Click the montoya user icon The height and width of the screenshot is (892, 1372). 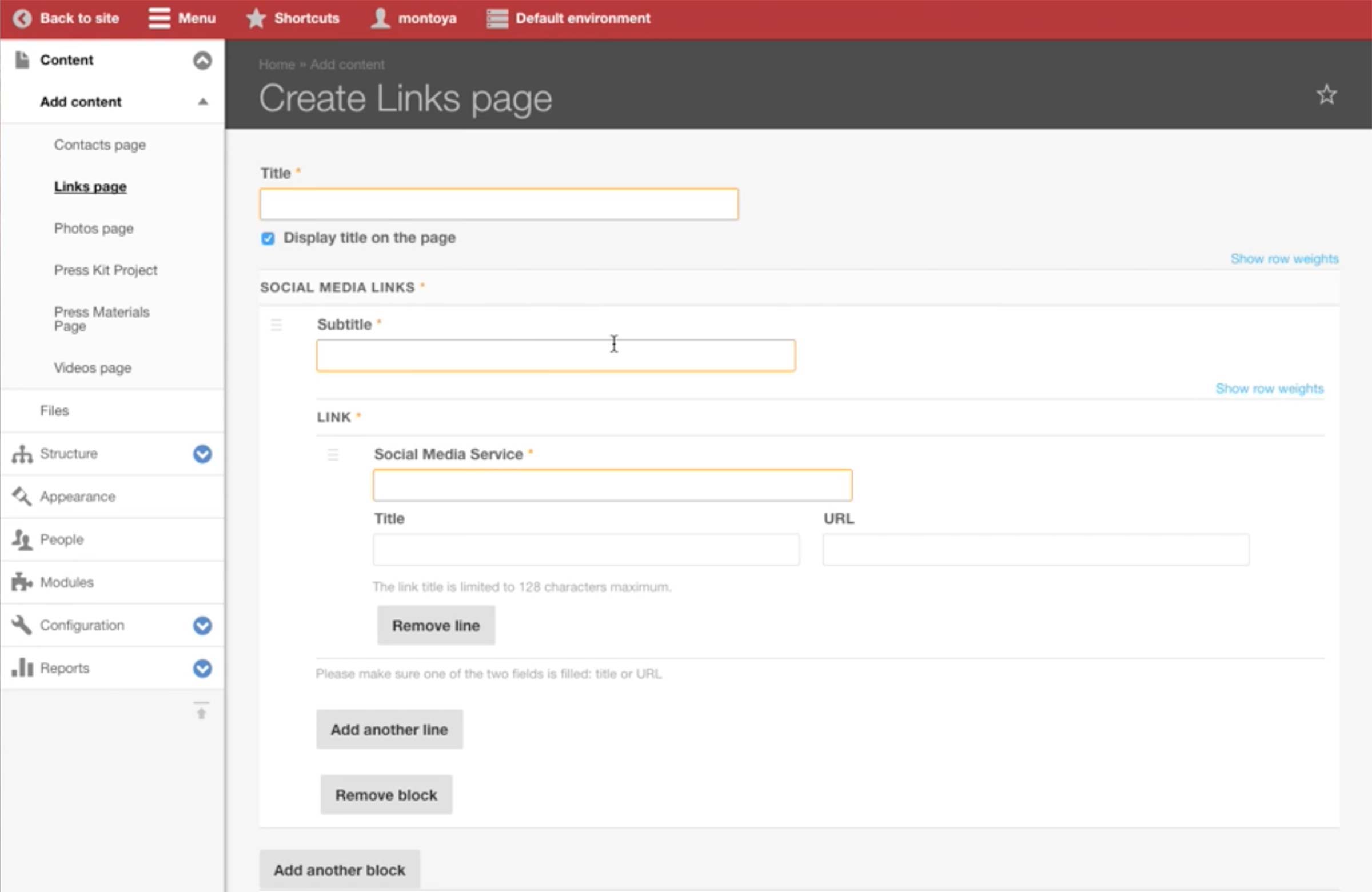click(x=380, y=18)
